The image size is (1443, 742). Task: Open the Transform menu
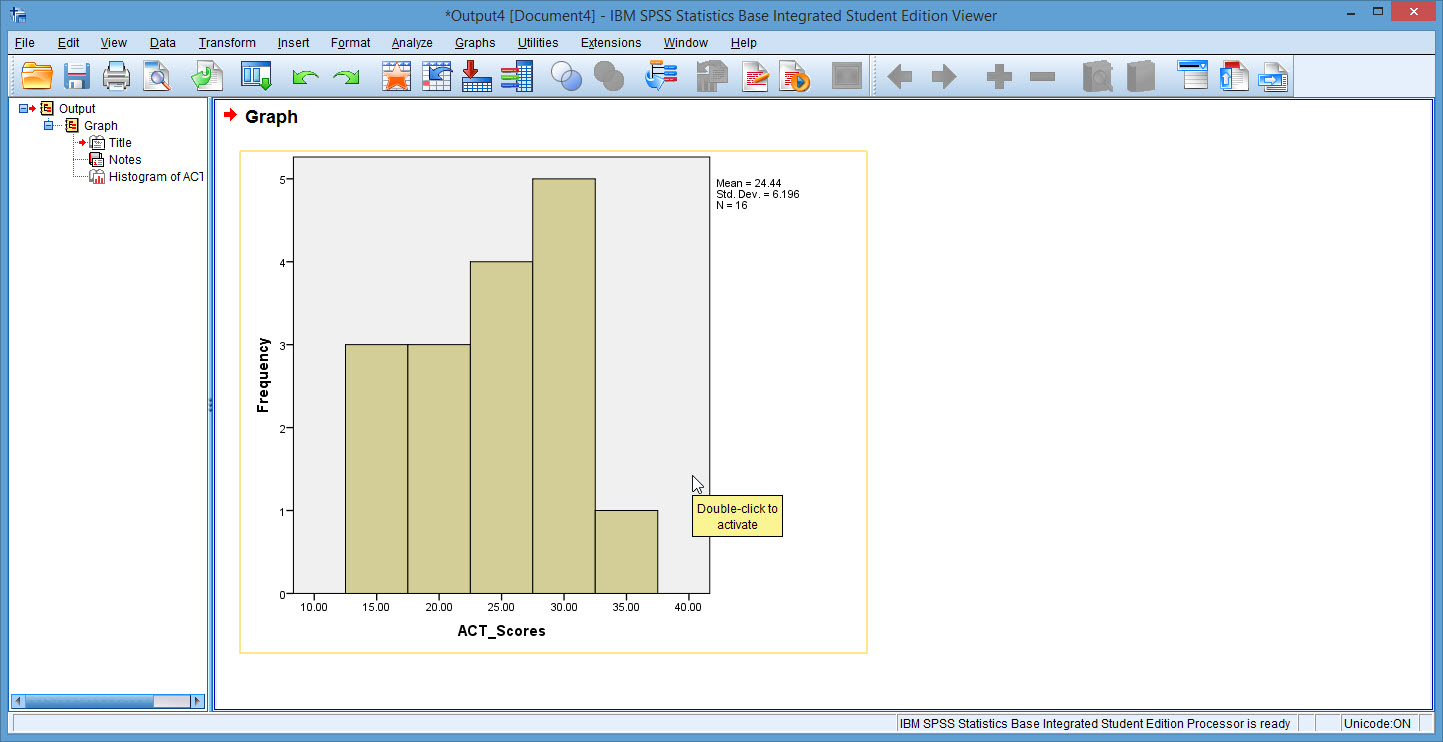(227, 43)
